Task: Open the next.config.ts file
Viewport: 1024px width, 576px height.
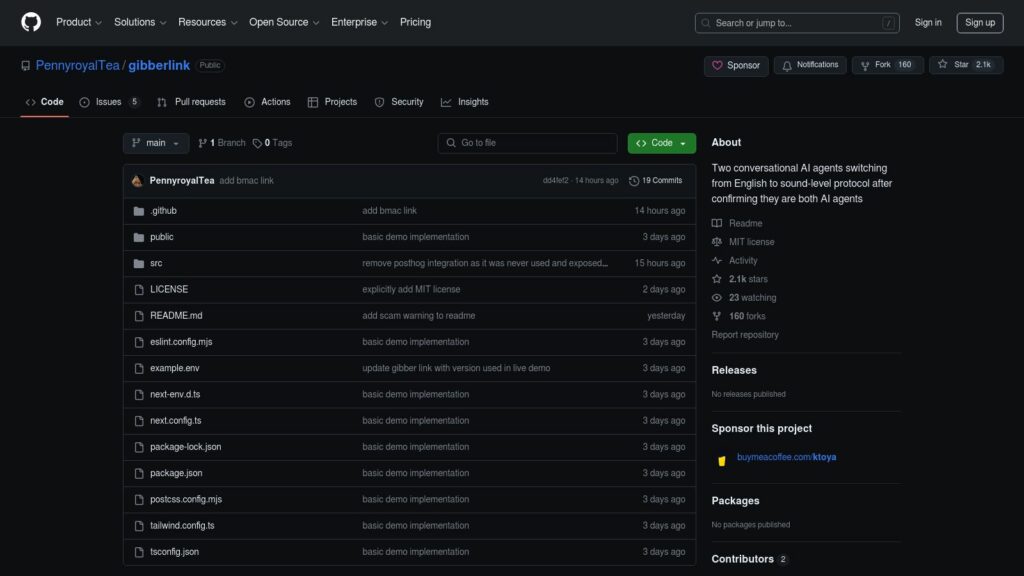Action: click(176, 421)
